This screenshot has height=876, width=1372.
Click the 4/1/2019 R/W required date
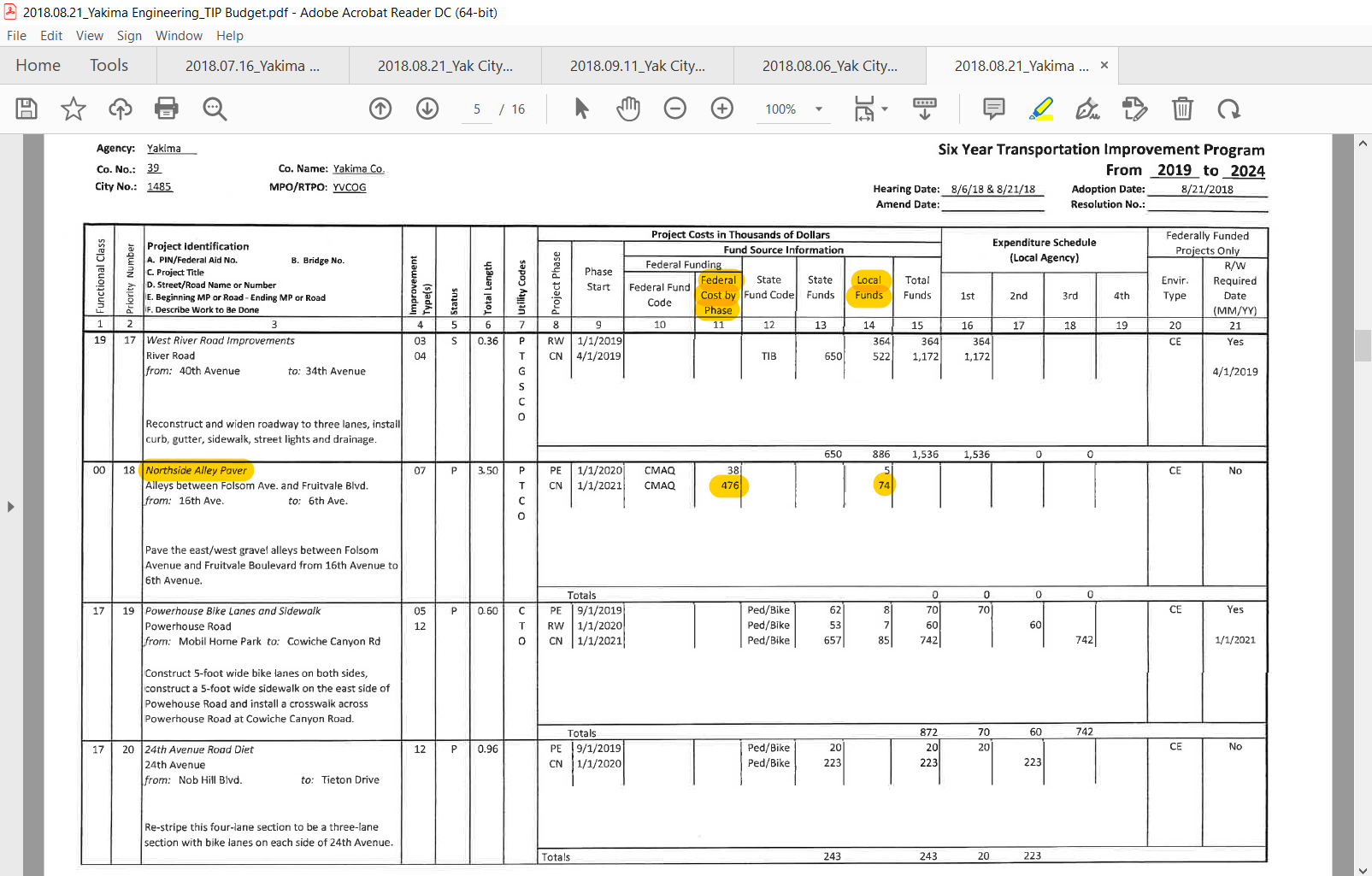coord(1234,372)
